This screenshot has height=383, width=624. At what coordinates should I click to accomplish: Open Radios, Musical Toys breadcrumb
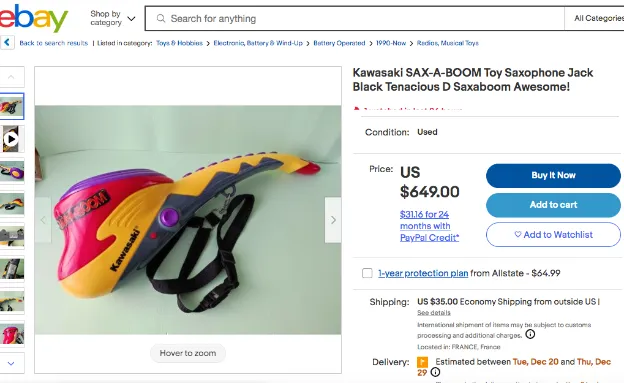448,43
